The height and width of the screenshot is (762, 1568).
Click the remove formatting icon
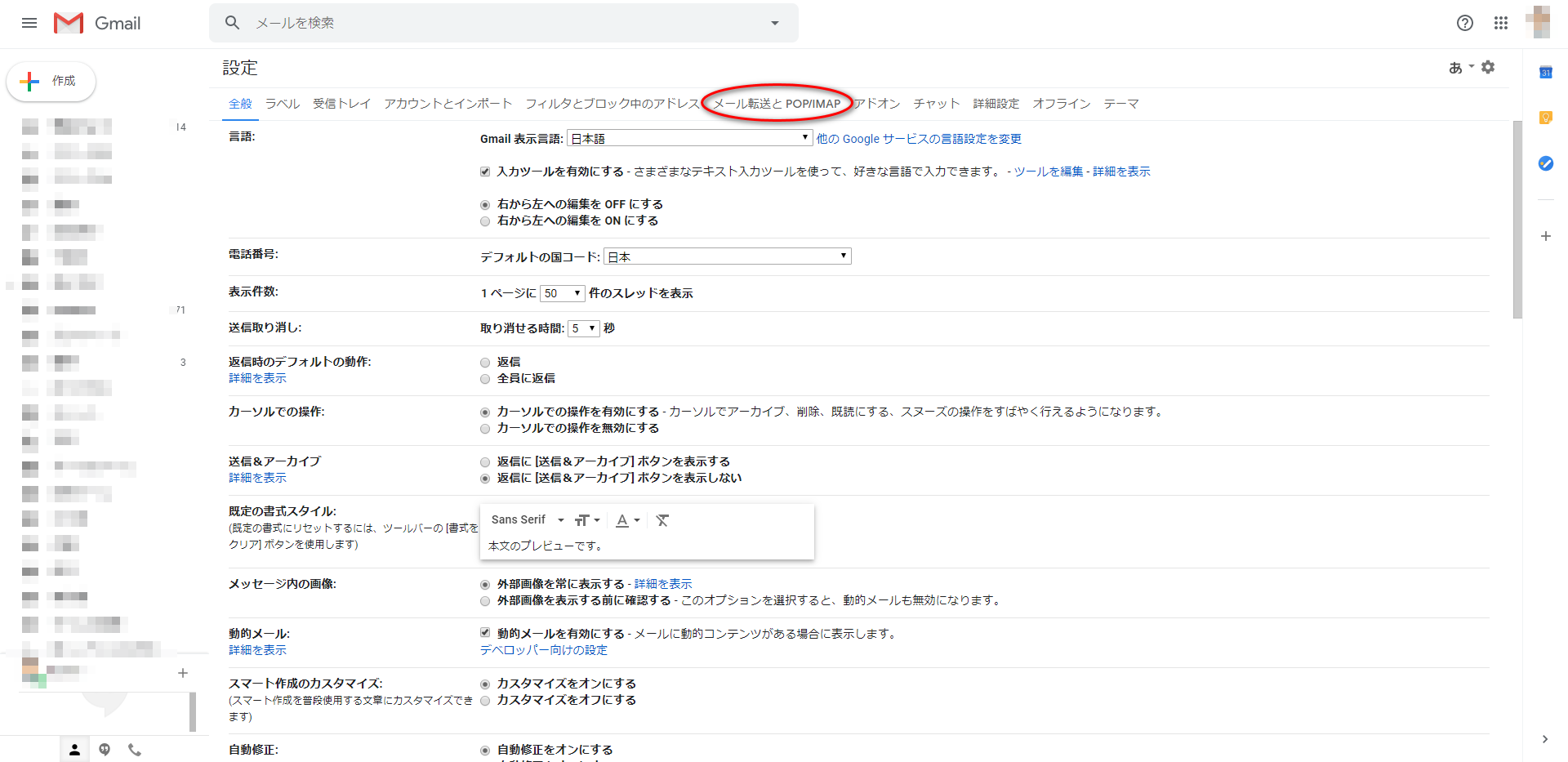[662, 520]
